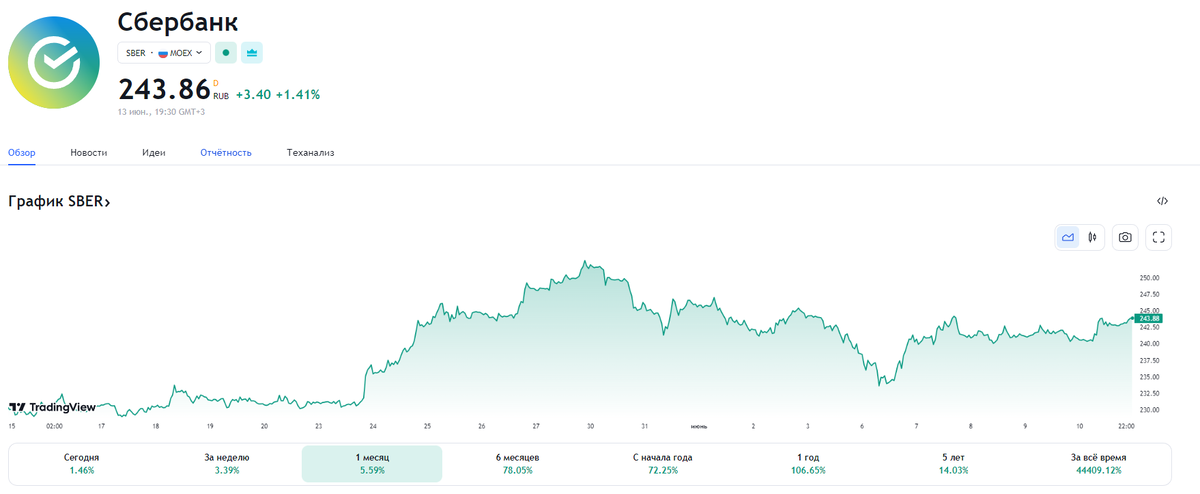Click the Sberbank round logo
Image resolution: width=1200 pixels, height=494 pixels.
54,63
